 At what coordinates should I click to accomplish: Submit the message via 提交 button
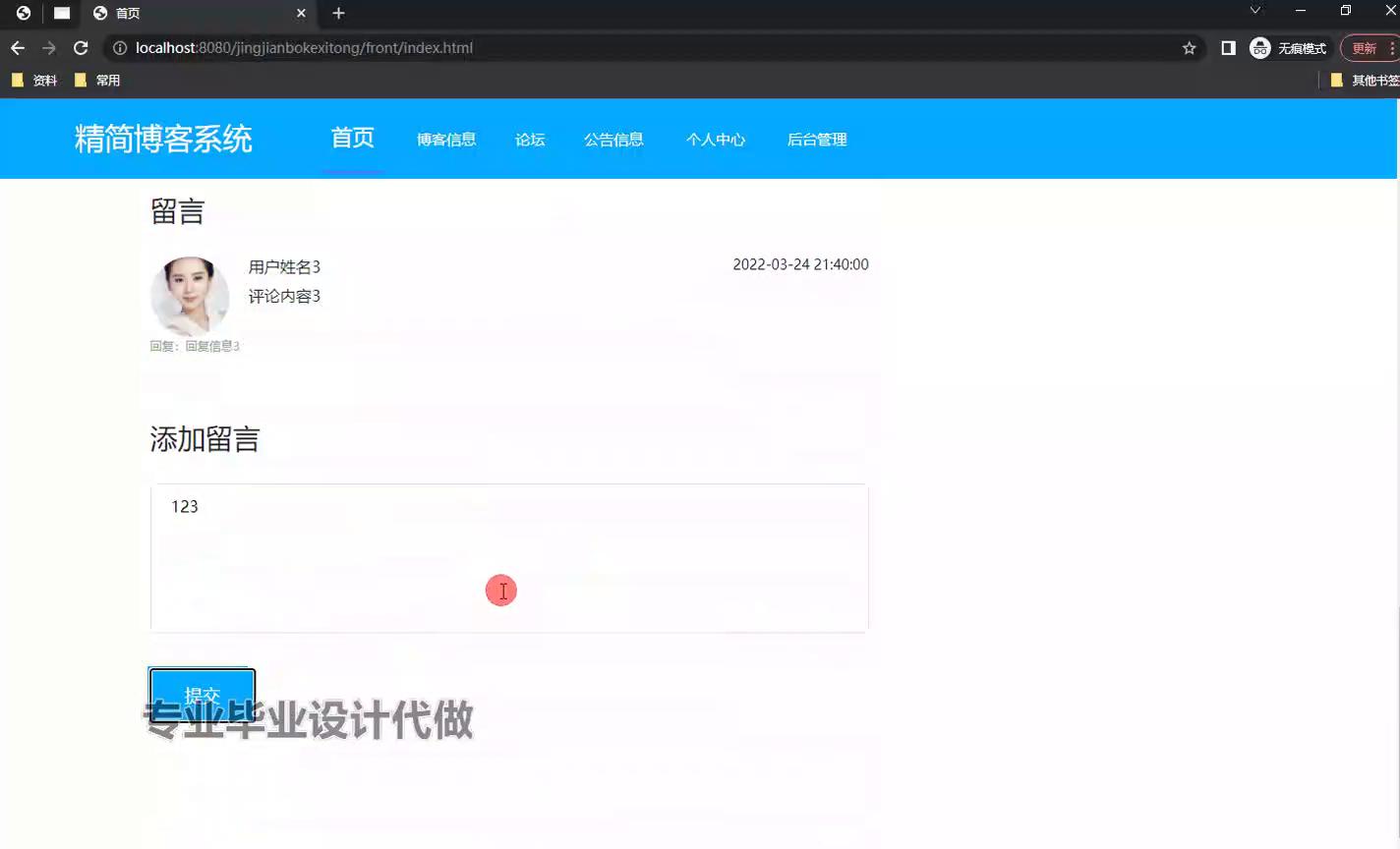[x=202, y=695]
